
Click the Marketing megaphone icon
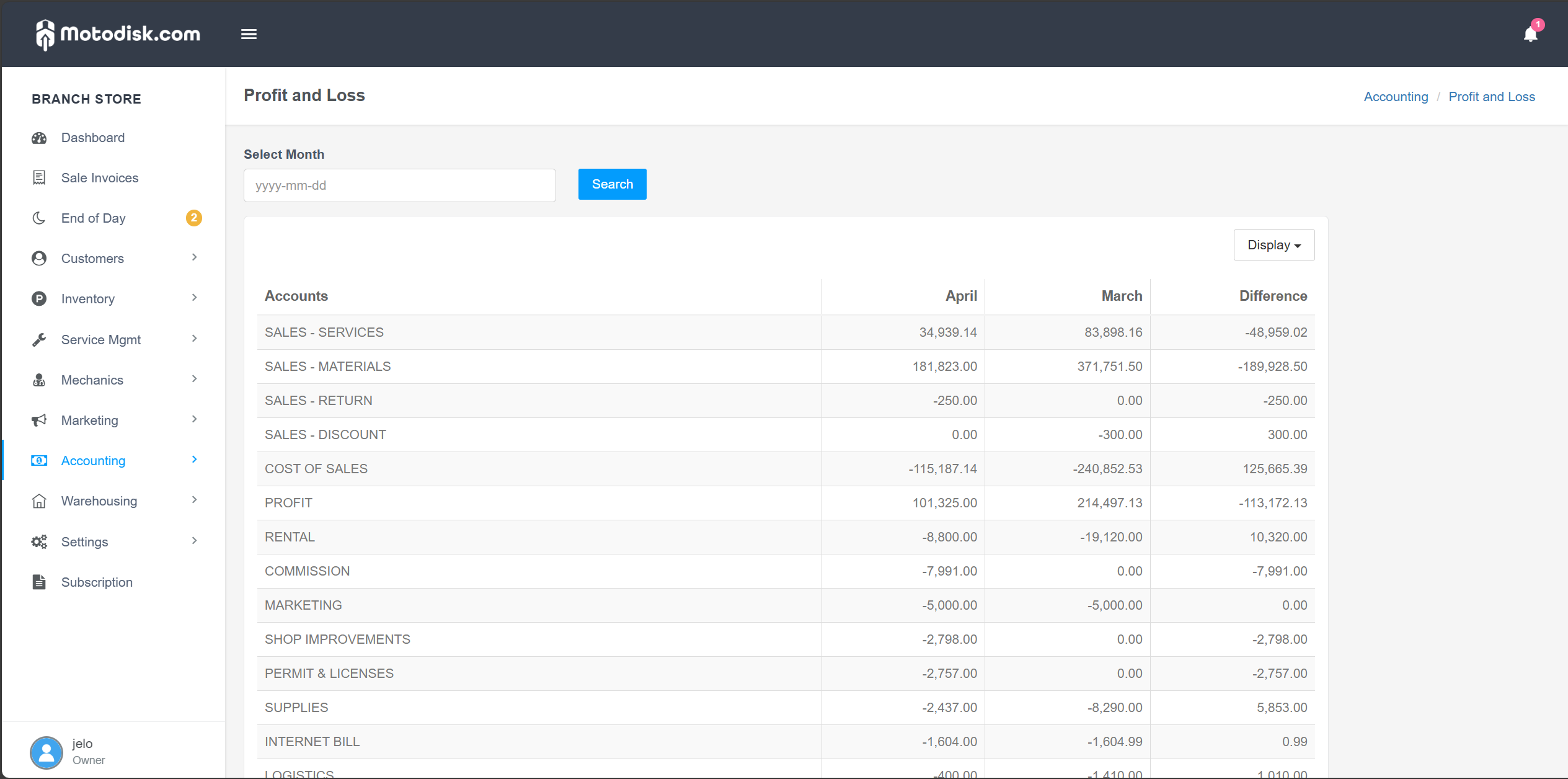pyautogui.click(x=39, y=421)
